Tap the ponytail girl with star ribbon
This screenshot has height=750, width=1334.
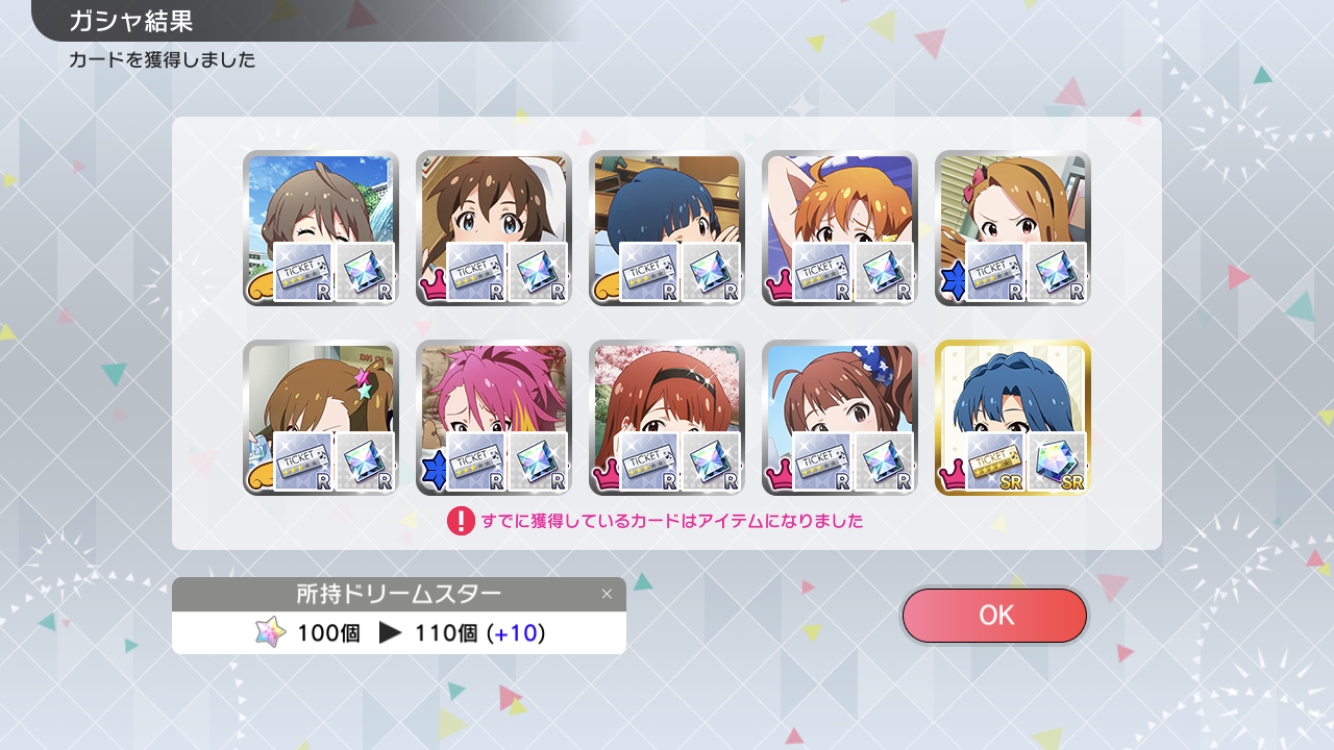(839, 417)
